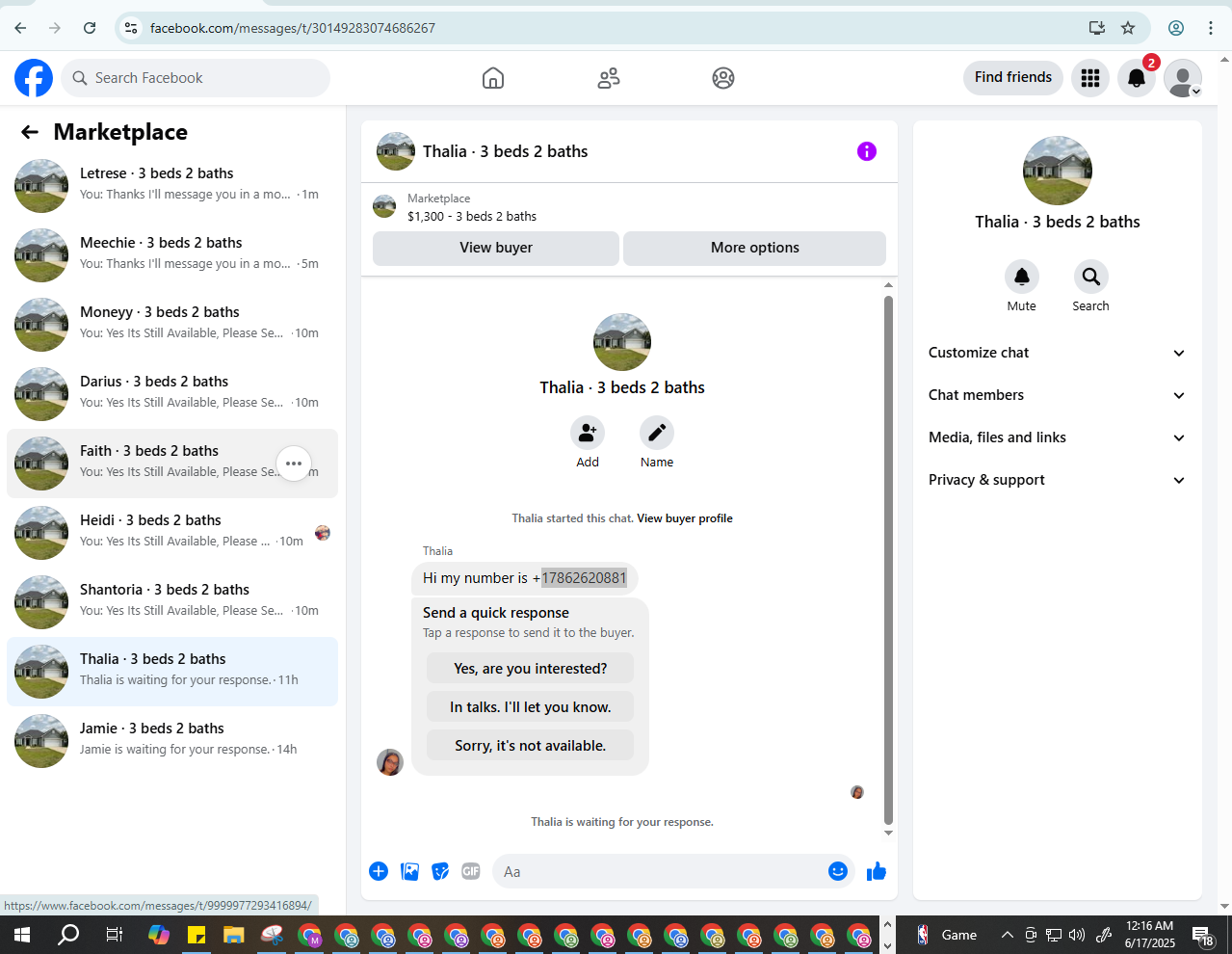Click the back arrow beside Marketplace
The width and height of the screenshot is (1232, 954).
[x=30, y=132]
